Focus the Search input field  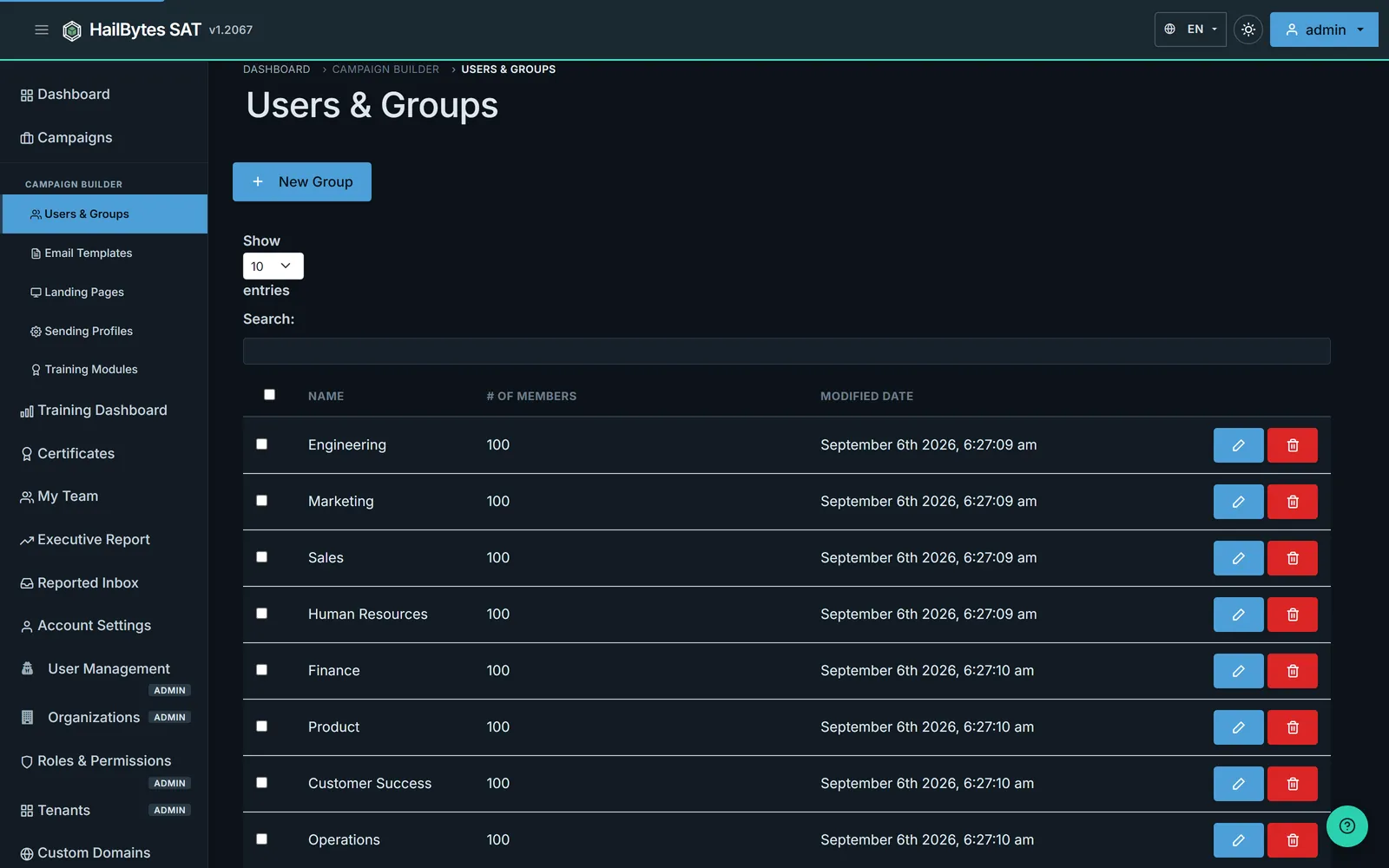pyautogui.click(x=787, y=351)
